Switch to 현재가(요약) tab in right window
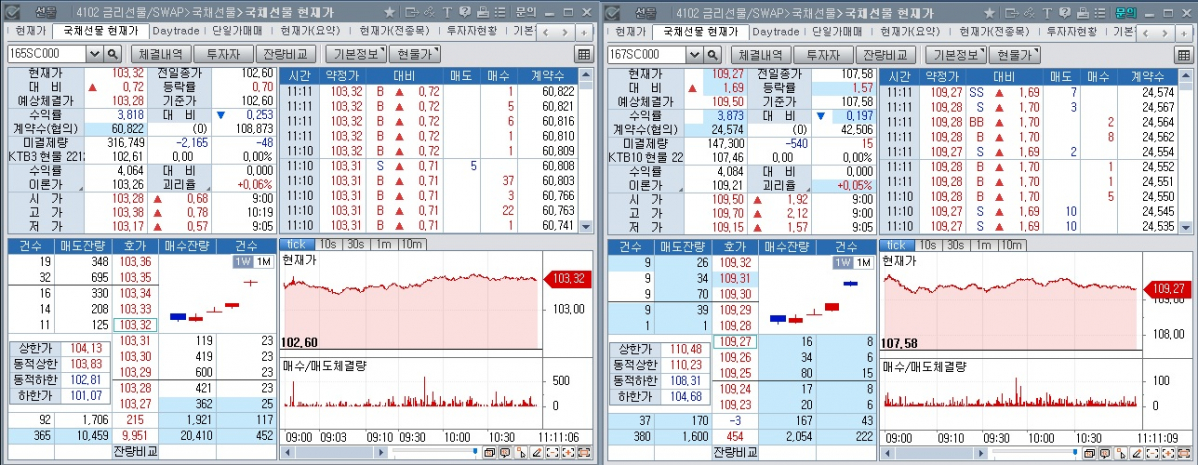Image resolution: width=1198 pixels, height=465 pixels. (x=910, y=31)
